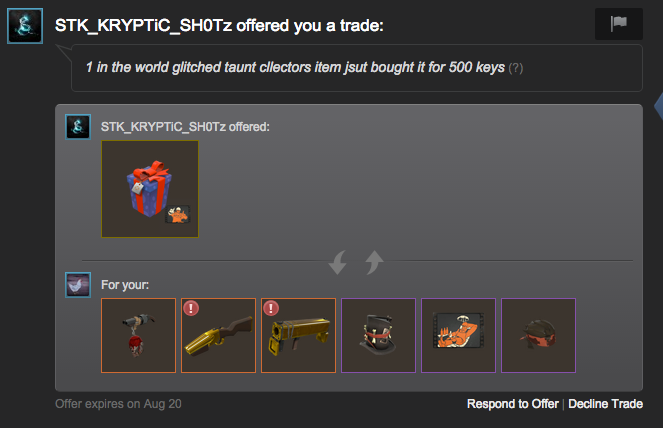Select the offered gift-wrapped taunt item
This screenshot has width=663, height=428.
tap(150, 189)
